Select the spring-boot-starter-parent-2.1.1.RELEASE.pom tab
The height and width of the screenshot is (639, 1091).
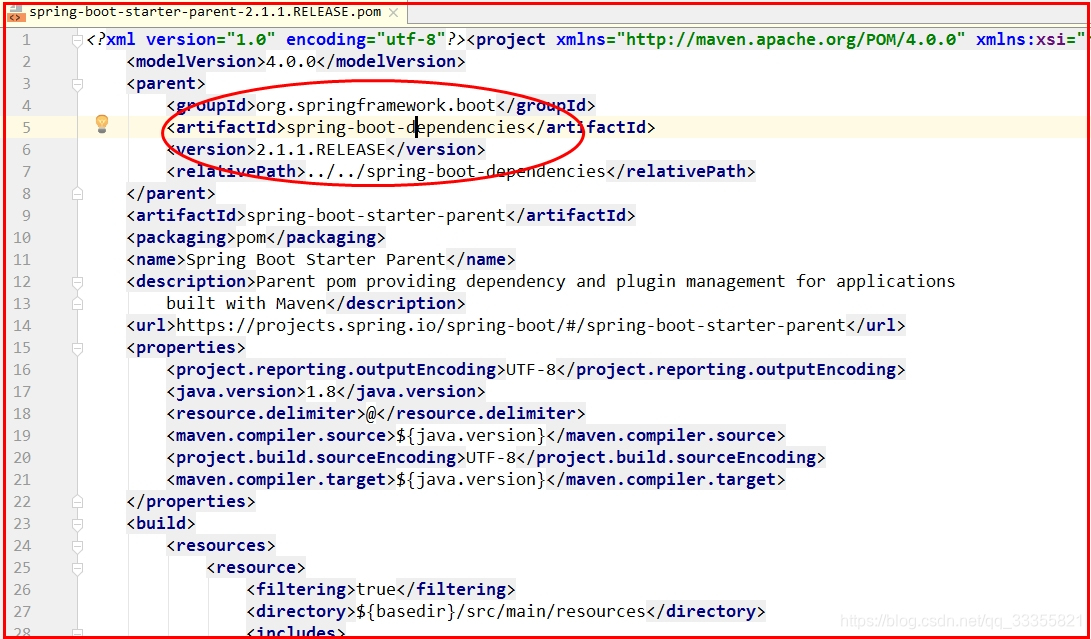click(x=205, y=13)
